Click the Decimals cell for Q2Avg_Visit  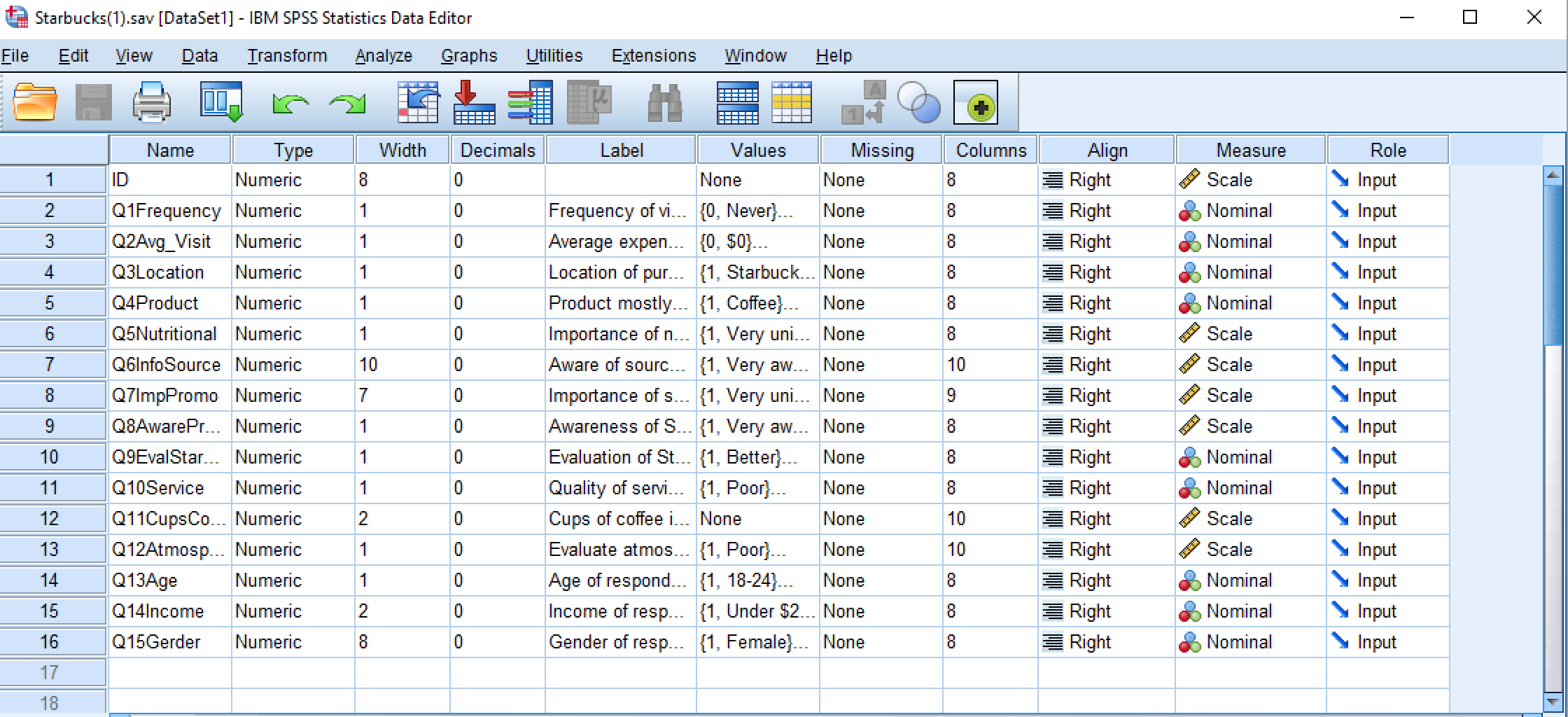tap(498, 242)
